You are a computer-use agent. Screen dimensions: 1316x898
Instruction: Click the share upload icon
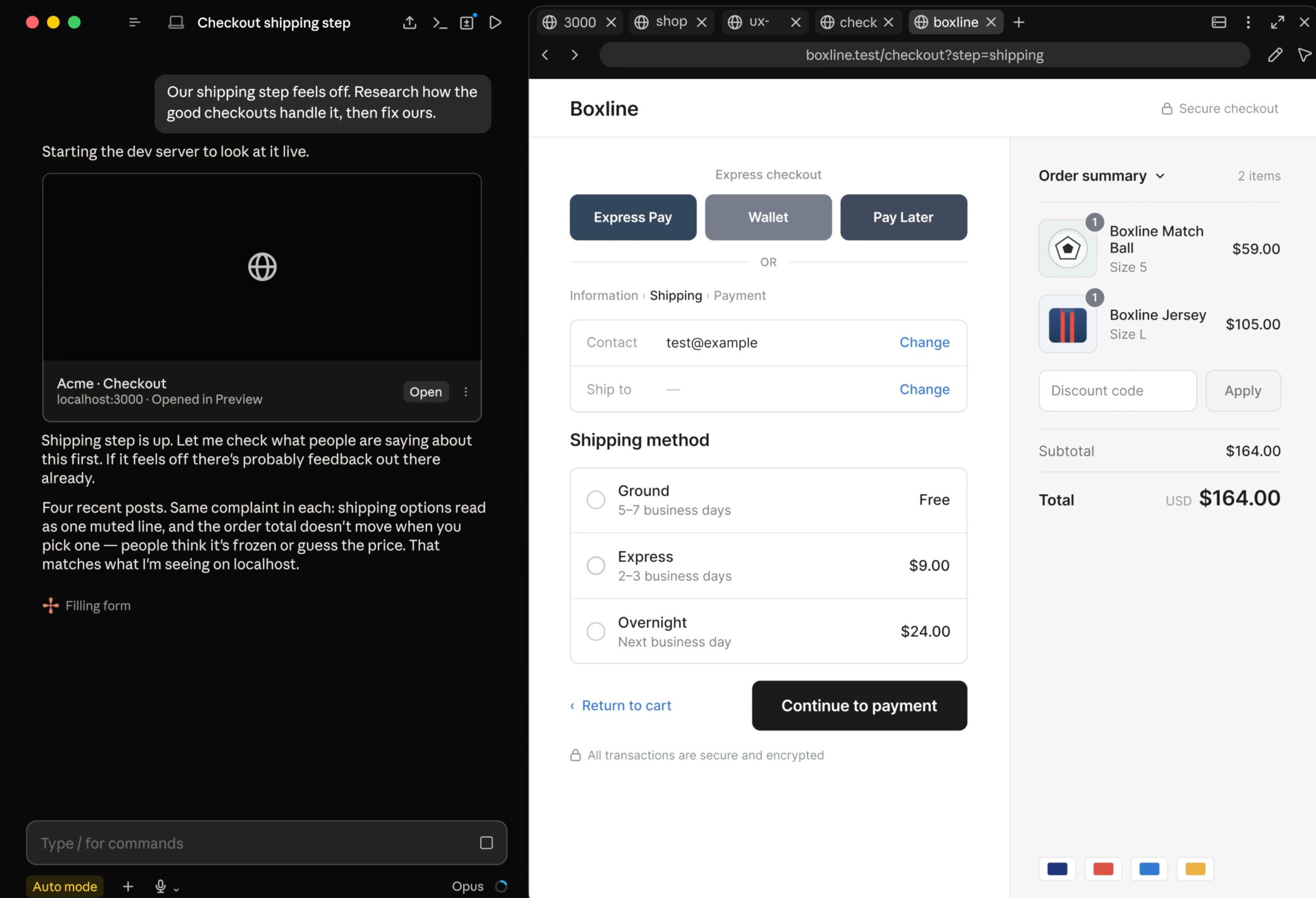[409, 22]
